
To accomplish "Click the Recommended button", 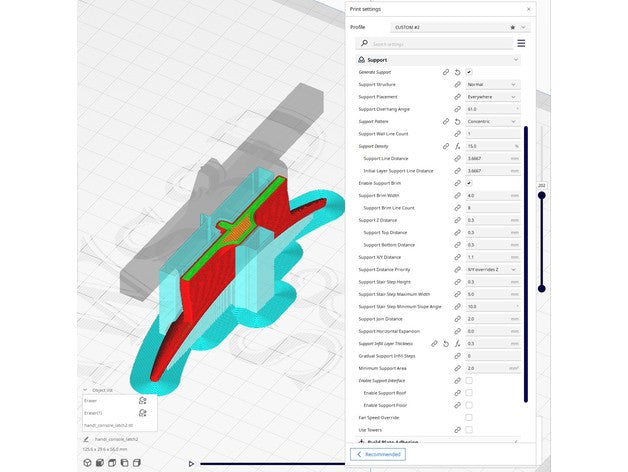I will pyautogui.click(x=378, y=454).
